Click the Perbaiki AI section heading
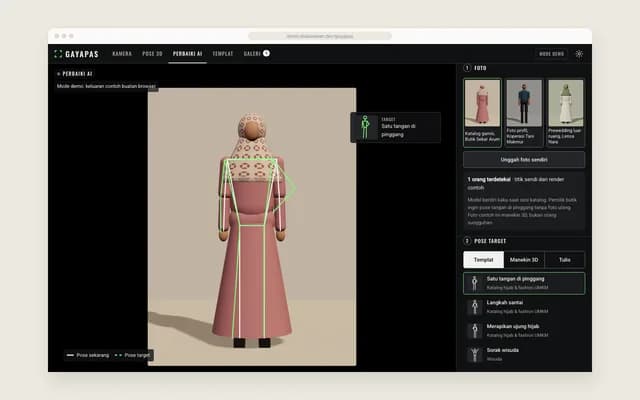 (x=75, y=74)
